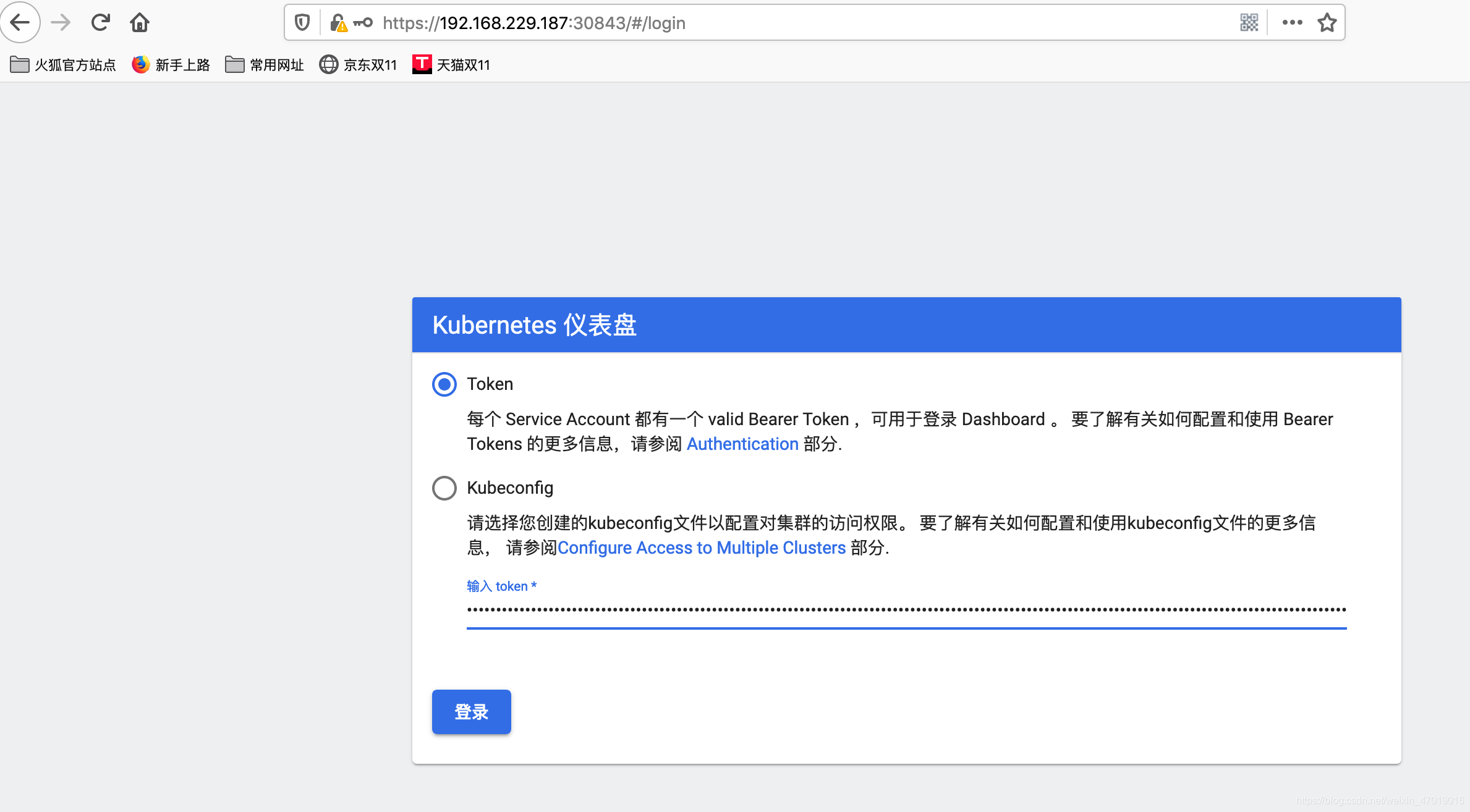This screenshot has width=1470, height=812.
Task: Click the Token option label
Action: [x=490, y=384]
